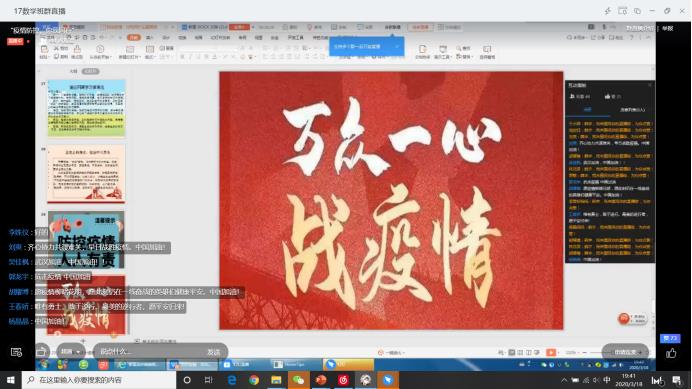Open WeChat from the Windows taskbar
Viewport: 692px width, 389px height.
pyautogui.click(x=298, y=380)
